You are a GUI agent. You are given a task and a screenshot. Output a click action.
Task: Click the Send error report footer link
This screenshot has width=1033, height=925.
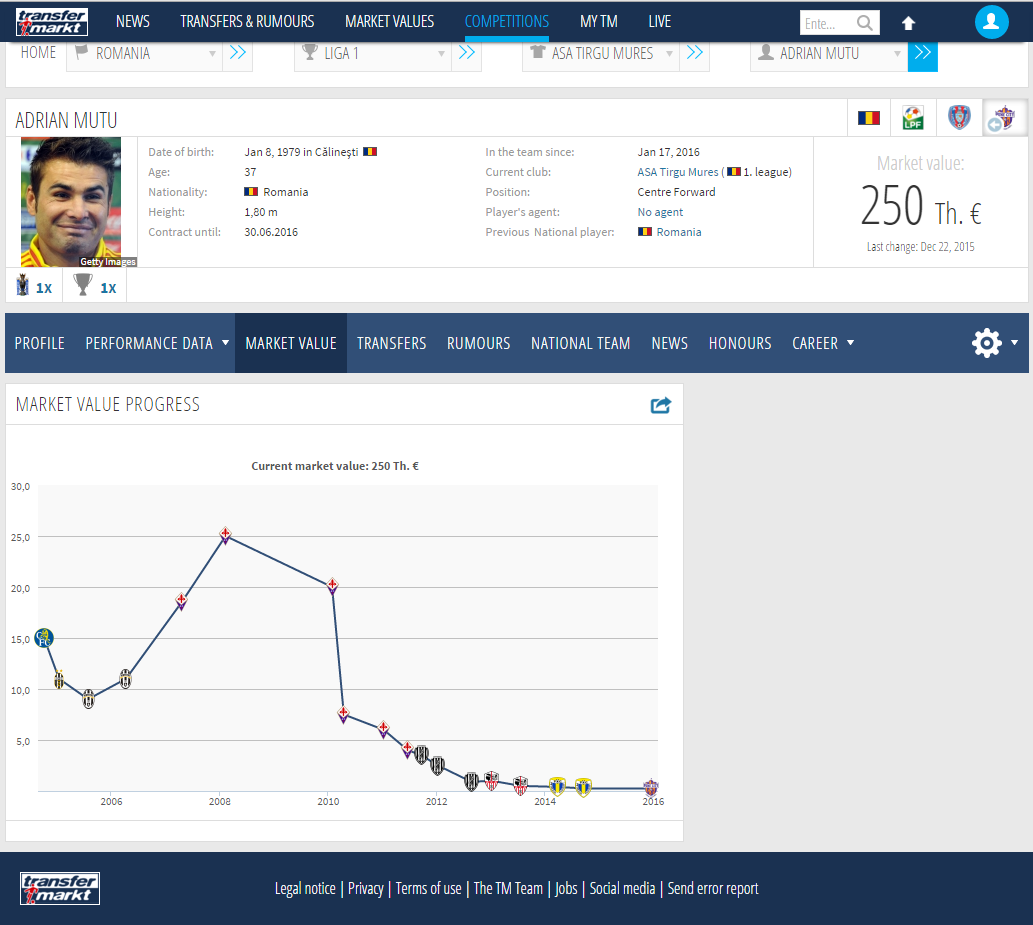(713, 889)
